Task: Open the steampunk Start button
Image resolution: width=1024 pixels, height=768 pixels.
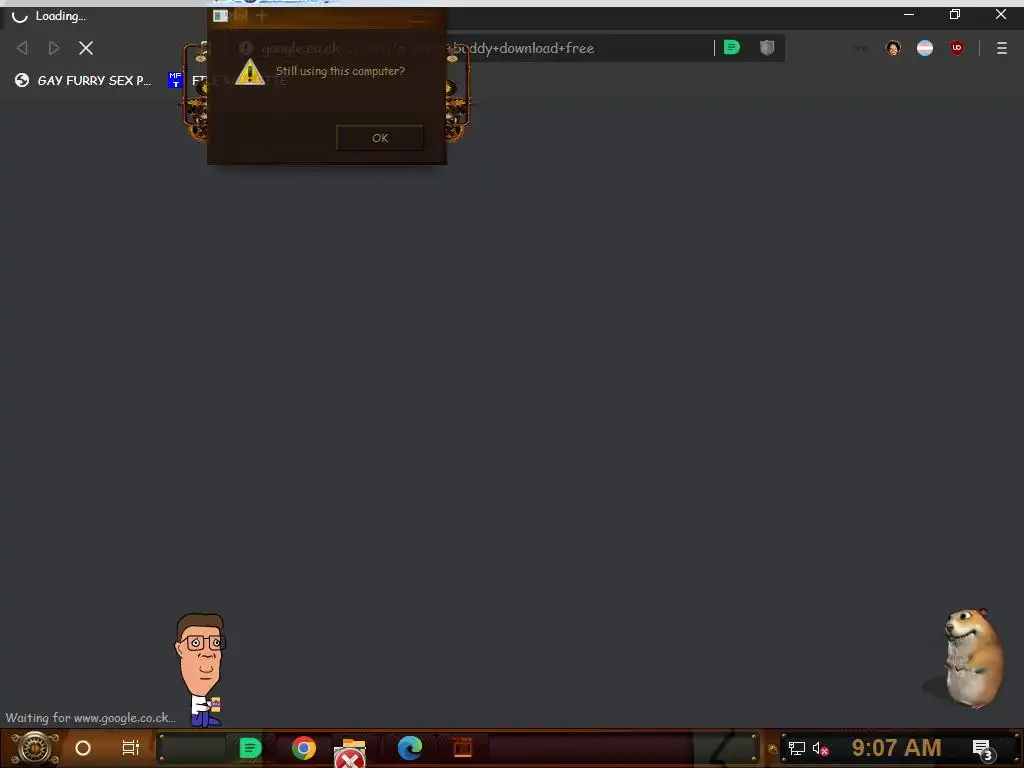Action: pos(35,748)
